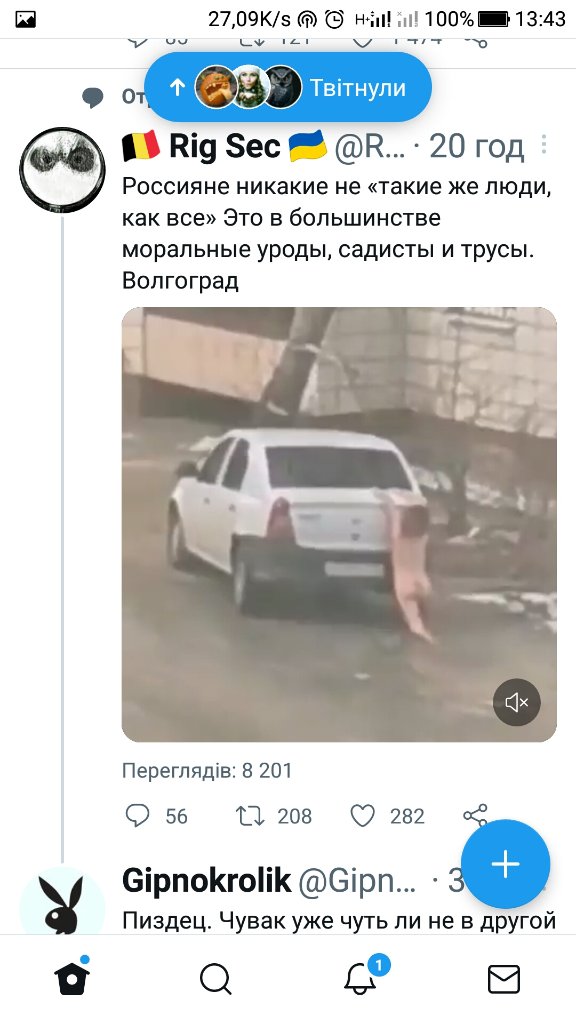This screenshot has height=1024, width=576.
Task: Tap the compose tweet plus button
Action: [x=505, y=864]
